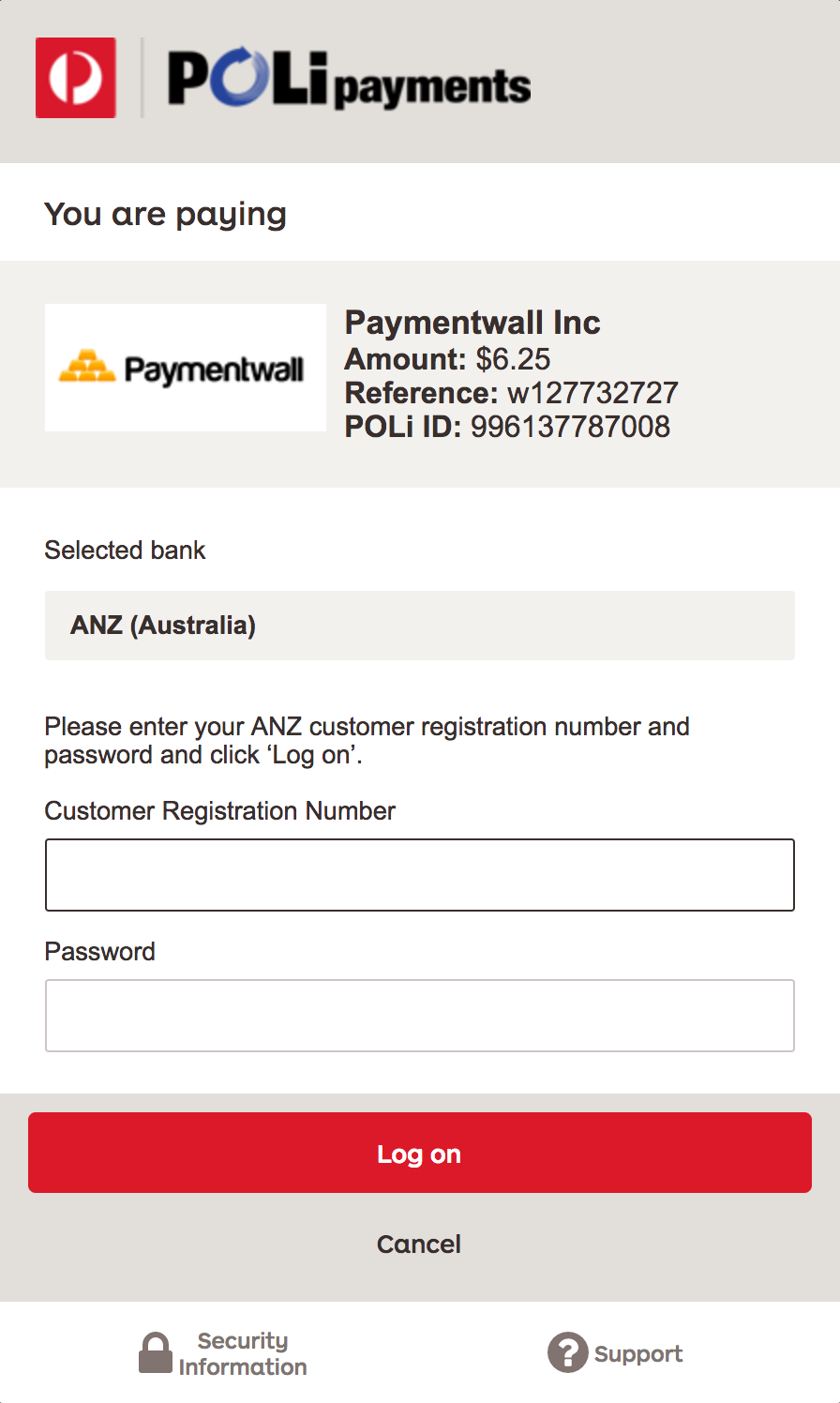This screenshot has height=1403, width=840.
Task: Click the Reference value w127732727
Action: pyautogui.click(x=592, y=393)
